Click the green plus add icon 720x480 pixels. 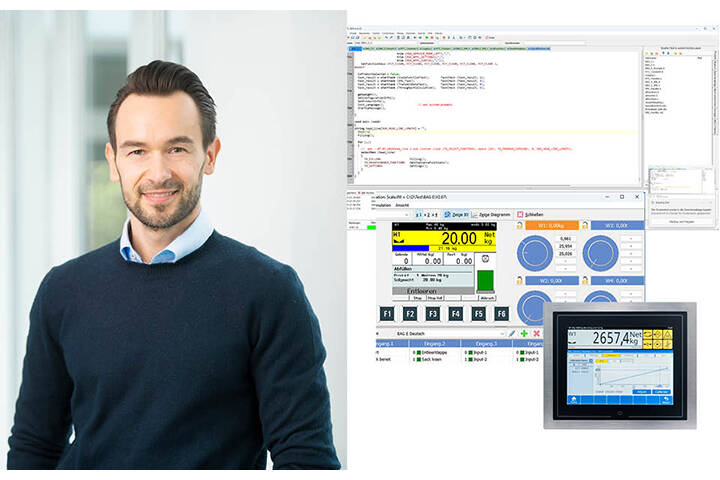click(524, 333)
